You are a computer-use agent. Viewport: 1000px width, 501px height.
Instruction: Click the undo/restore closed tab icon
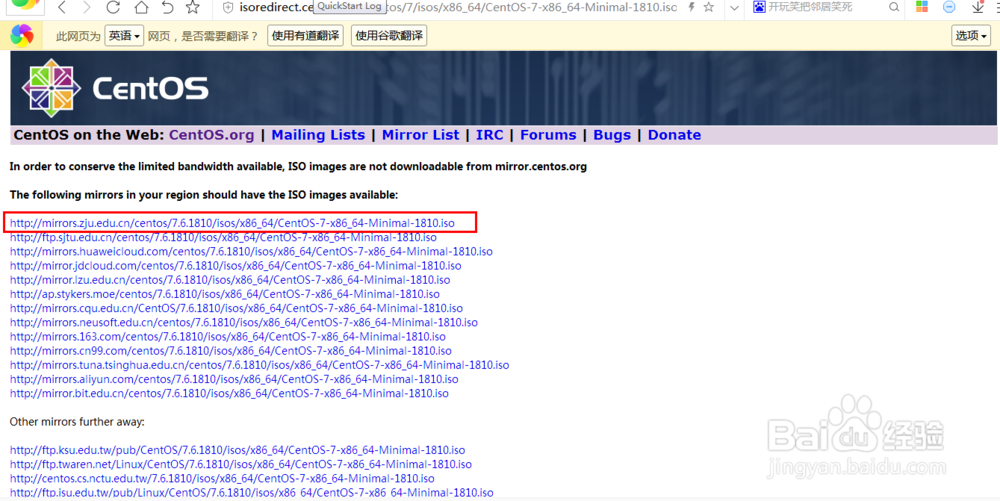click(167, 7)
